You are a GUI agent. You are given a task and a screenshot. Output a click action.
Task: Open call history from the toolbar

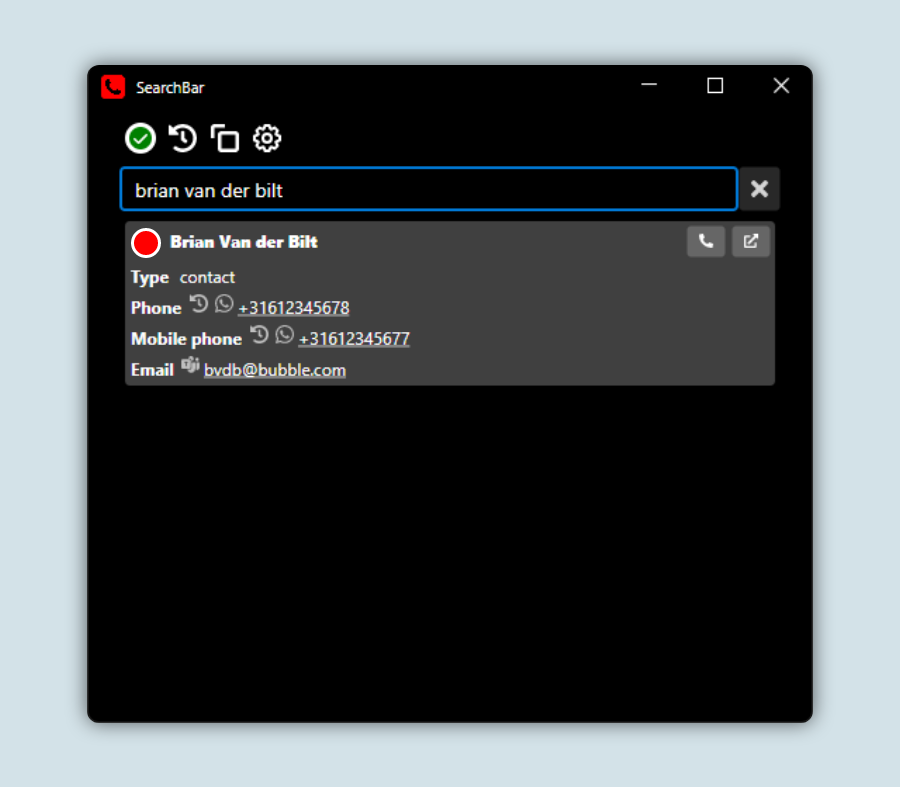pyautogui.click(x=183, y=138)
